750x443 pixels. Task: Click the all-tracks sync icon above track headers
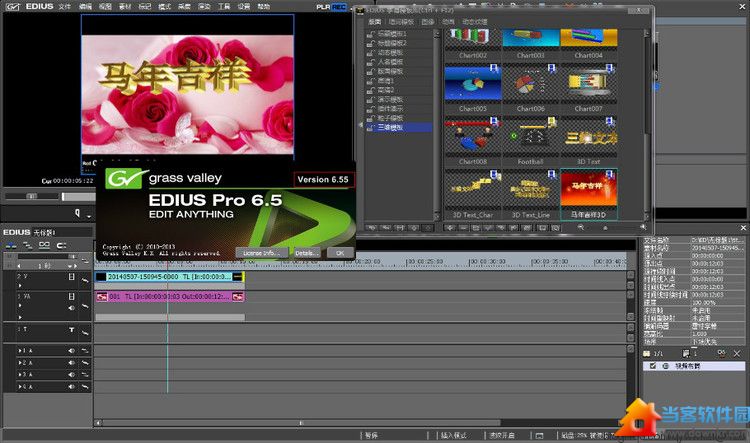[85, 261]
